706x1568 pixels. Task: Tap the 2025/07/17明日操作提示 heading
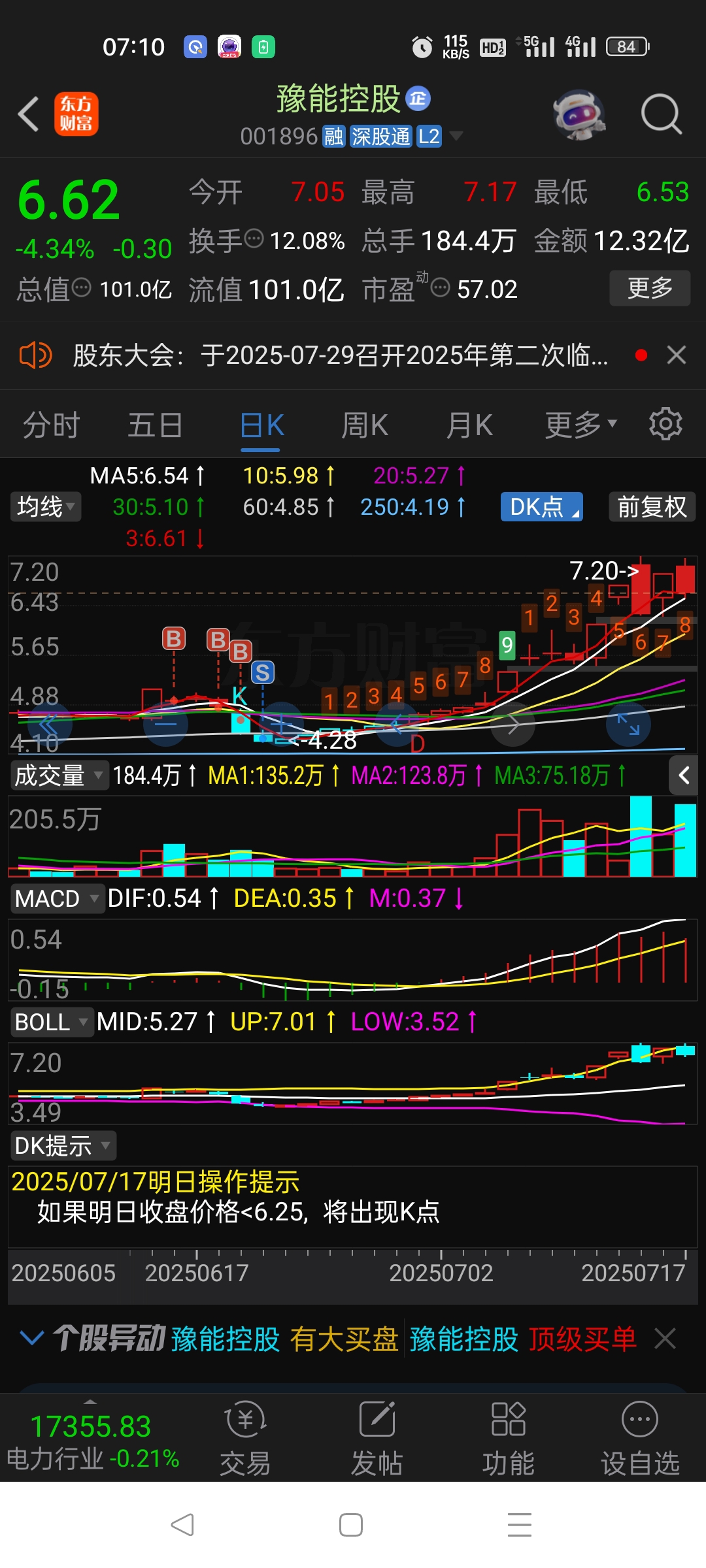156,1182
